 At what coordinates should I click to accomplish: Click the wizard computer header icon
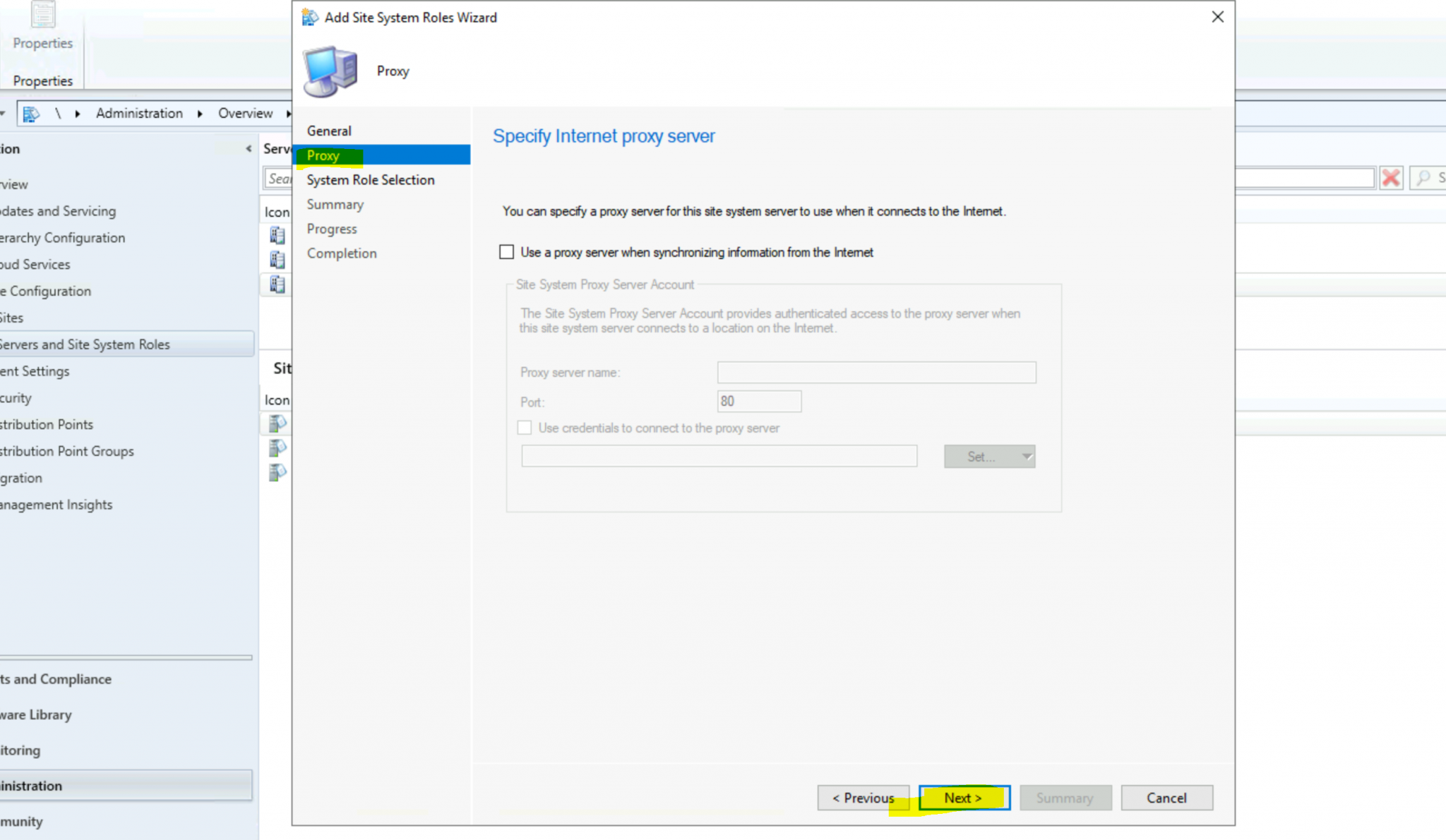pyautogui.click(x=330, y=71)
